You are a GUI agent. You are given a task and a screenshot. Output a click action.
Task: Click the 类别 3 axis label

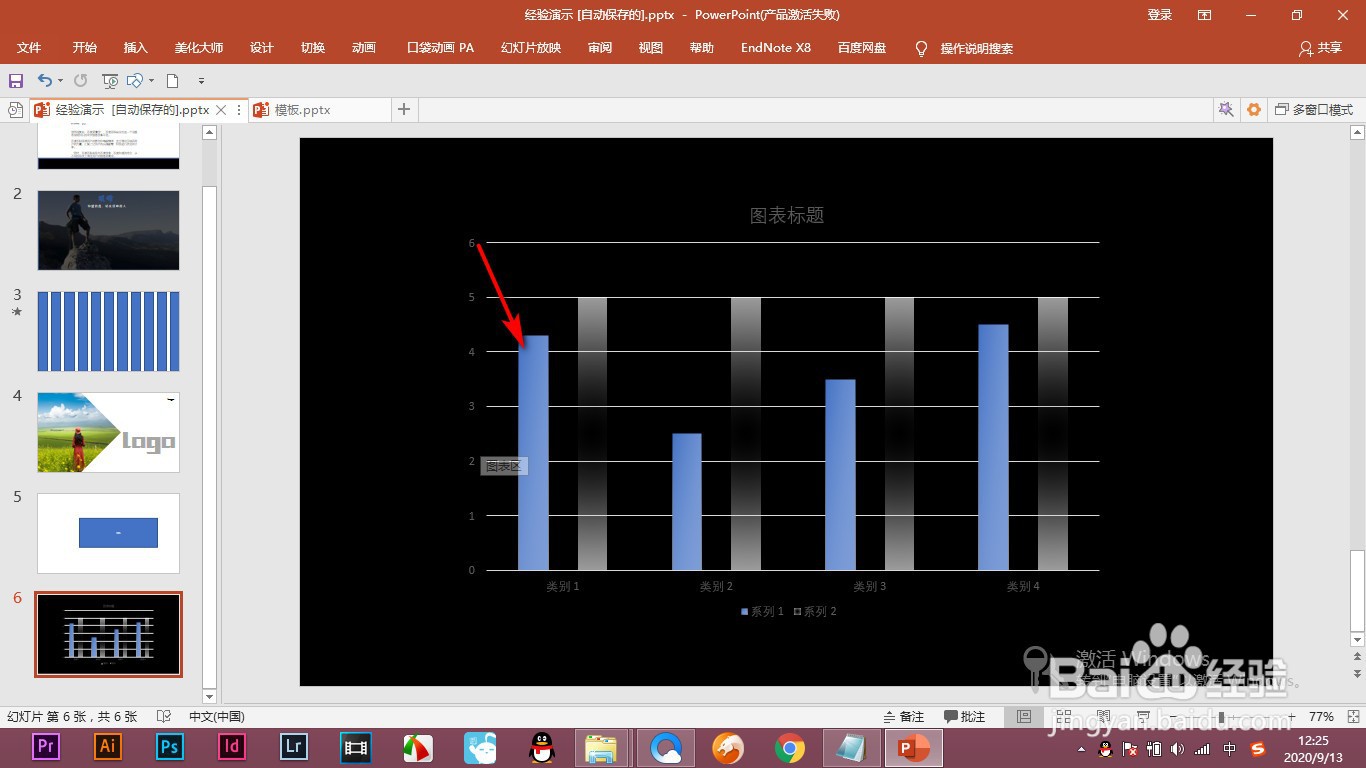click(x=870, y=586)
